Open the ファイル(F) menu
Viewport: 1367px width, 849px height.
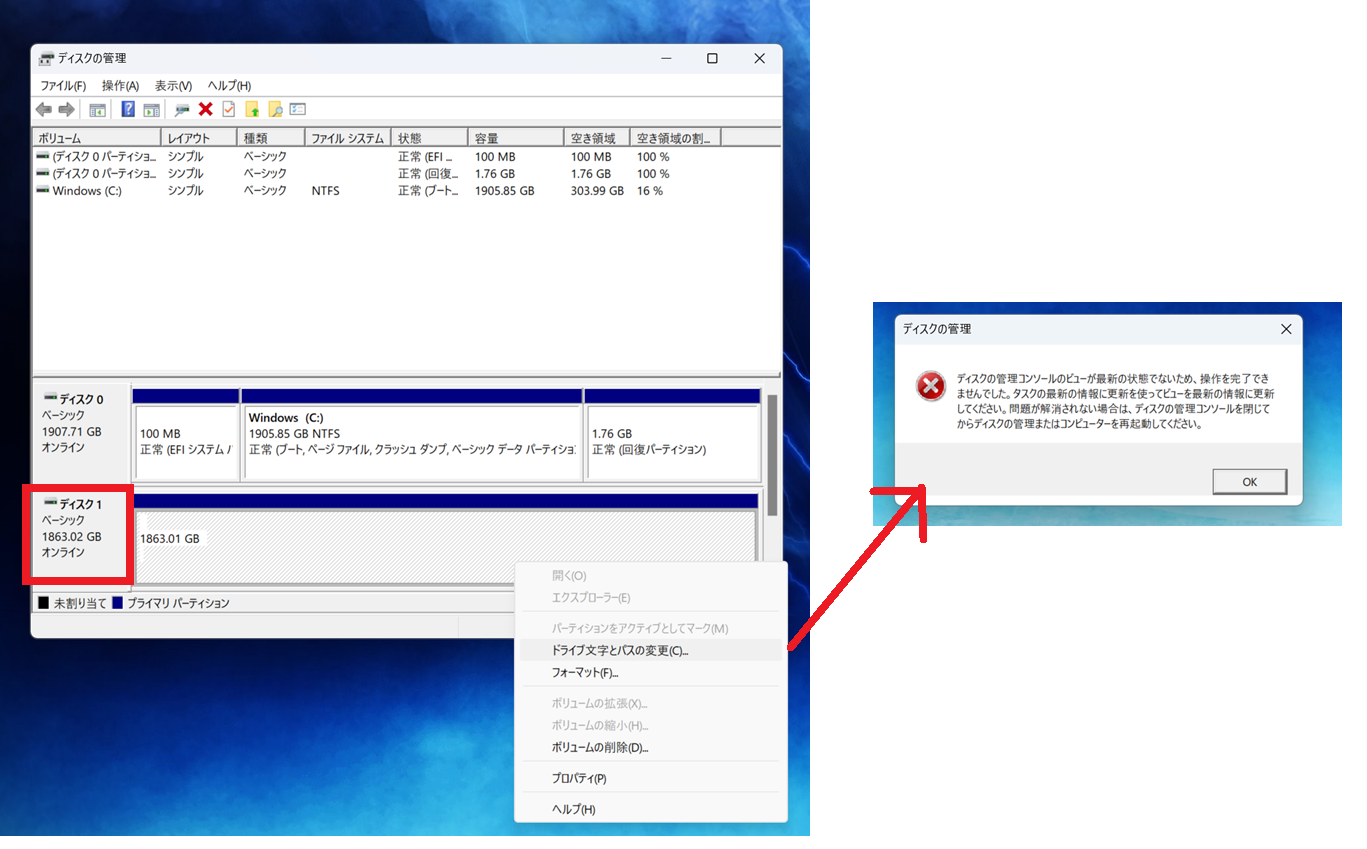[62, 85]
